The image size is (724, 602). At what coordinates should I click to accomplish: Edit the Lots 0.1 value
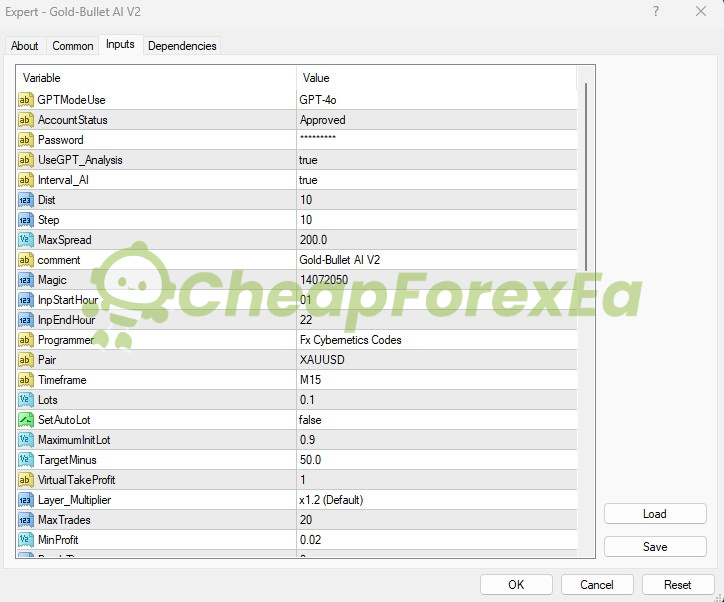coord(437,400)
